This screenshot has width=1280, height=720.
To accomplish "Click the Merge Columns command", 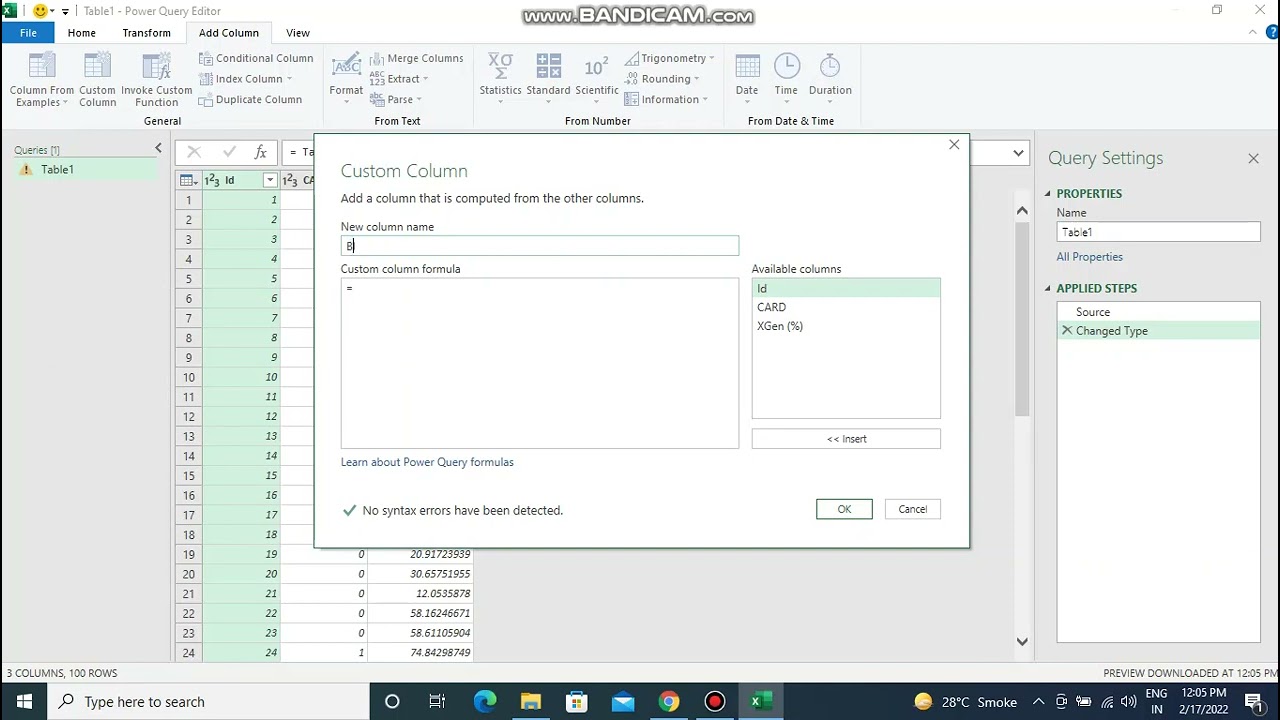I will pos(416,58).
